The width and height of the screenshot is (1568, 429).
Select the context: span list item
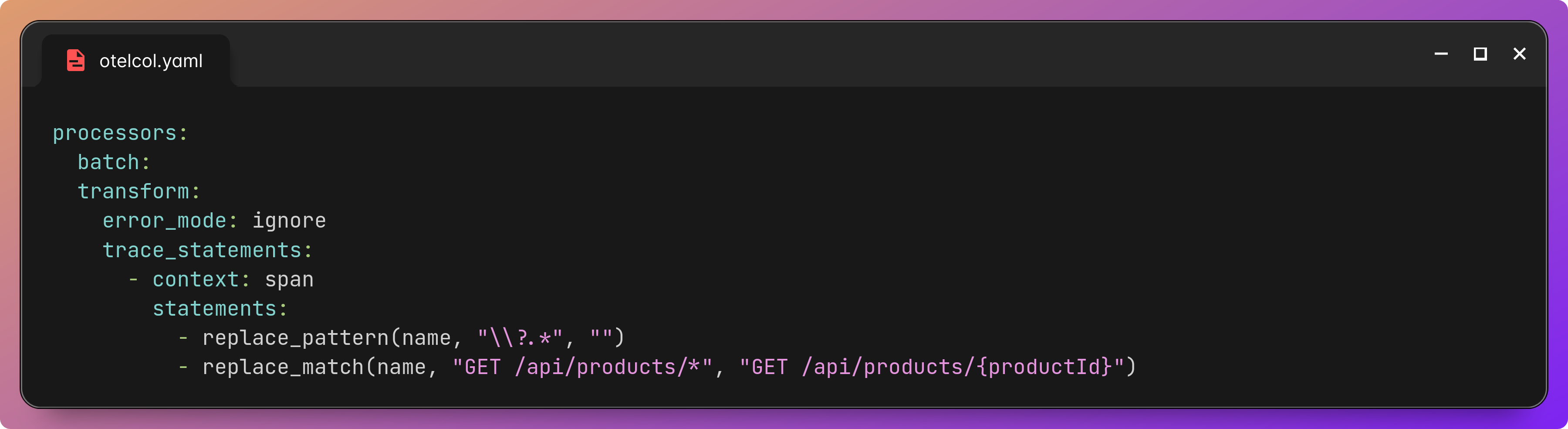[222, 279]
